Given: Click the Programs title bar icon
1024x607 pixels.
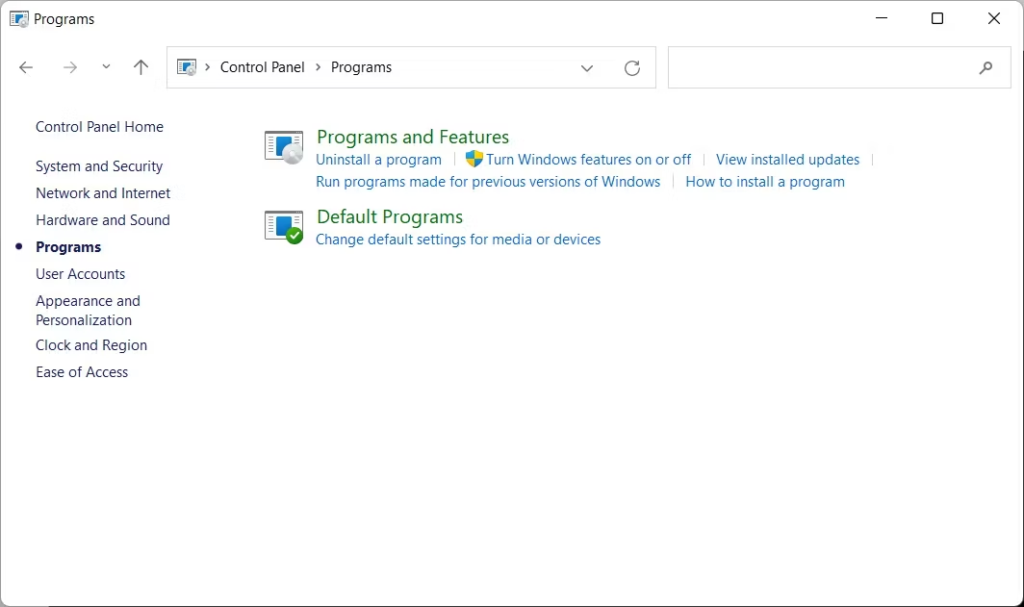Looking at the screenshot, I should [19, 19].
